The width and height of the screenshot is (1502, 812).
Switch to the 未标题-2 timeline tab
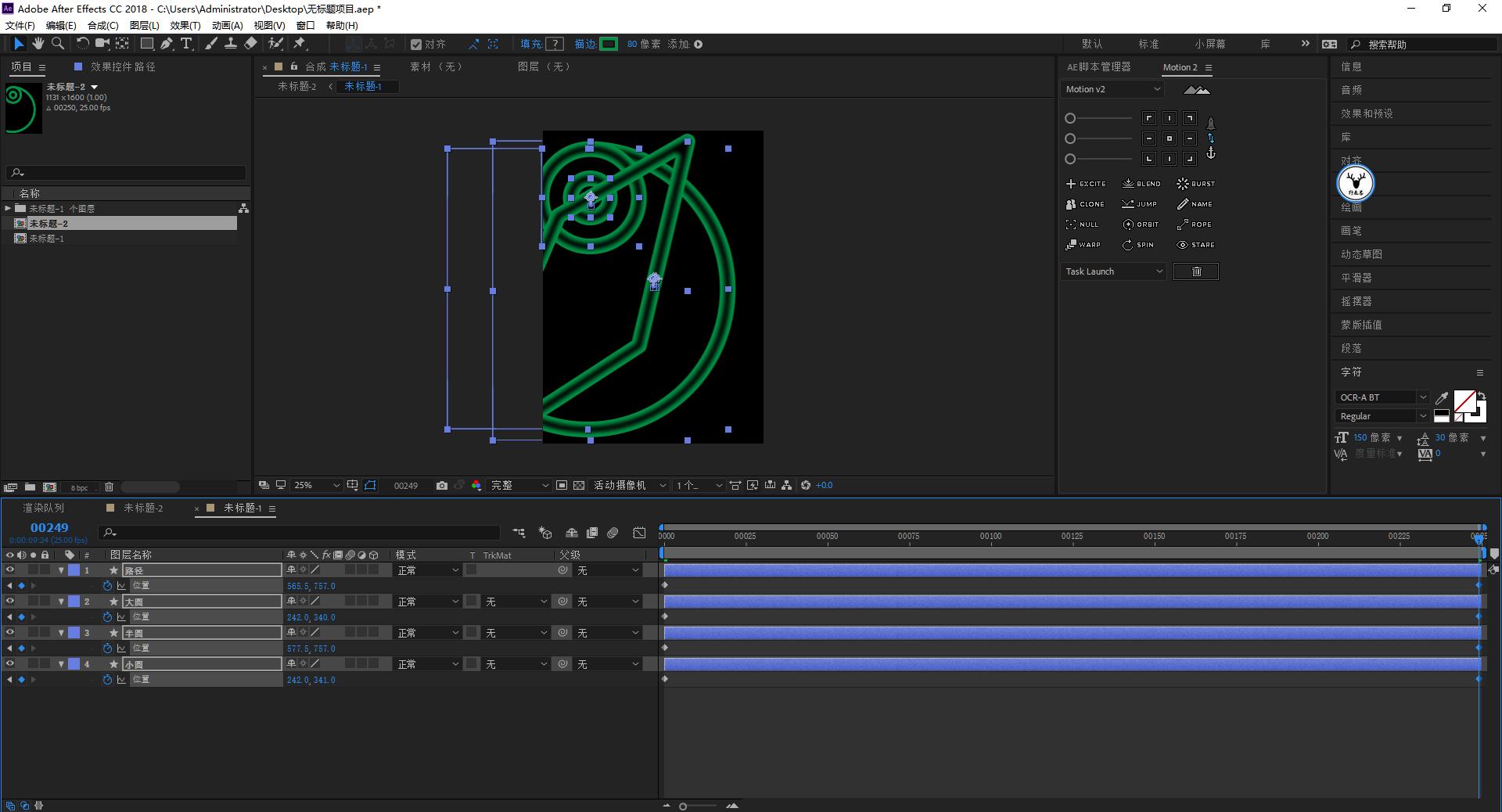click(x=143, y=508)
